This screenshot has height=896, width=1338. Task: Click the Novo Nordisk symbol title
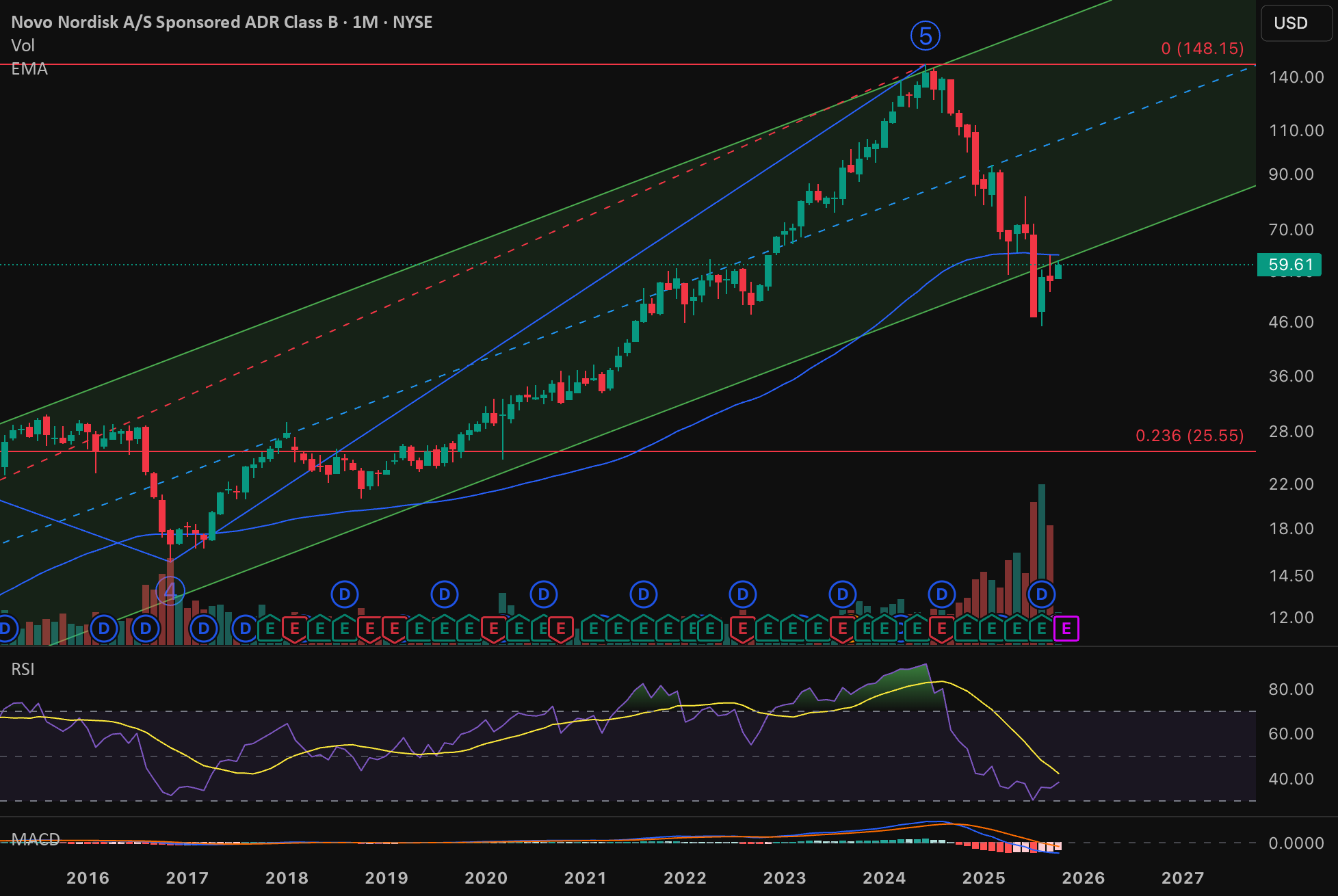point(222,22)
